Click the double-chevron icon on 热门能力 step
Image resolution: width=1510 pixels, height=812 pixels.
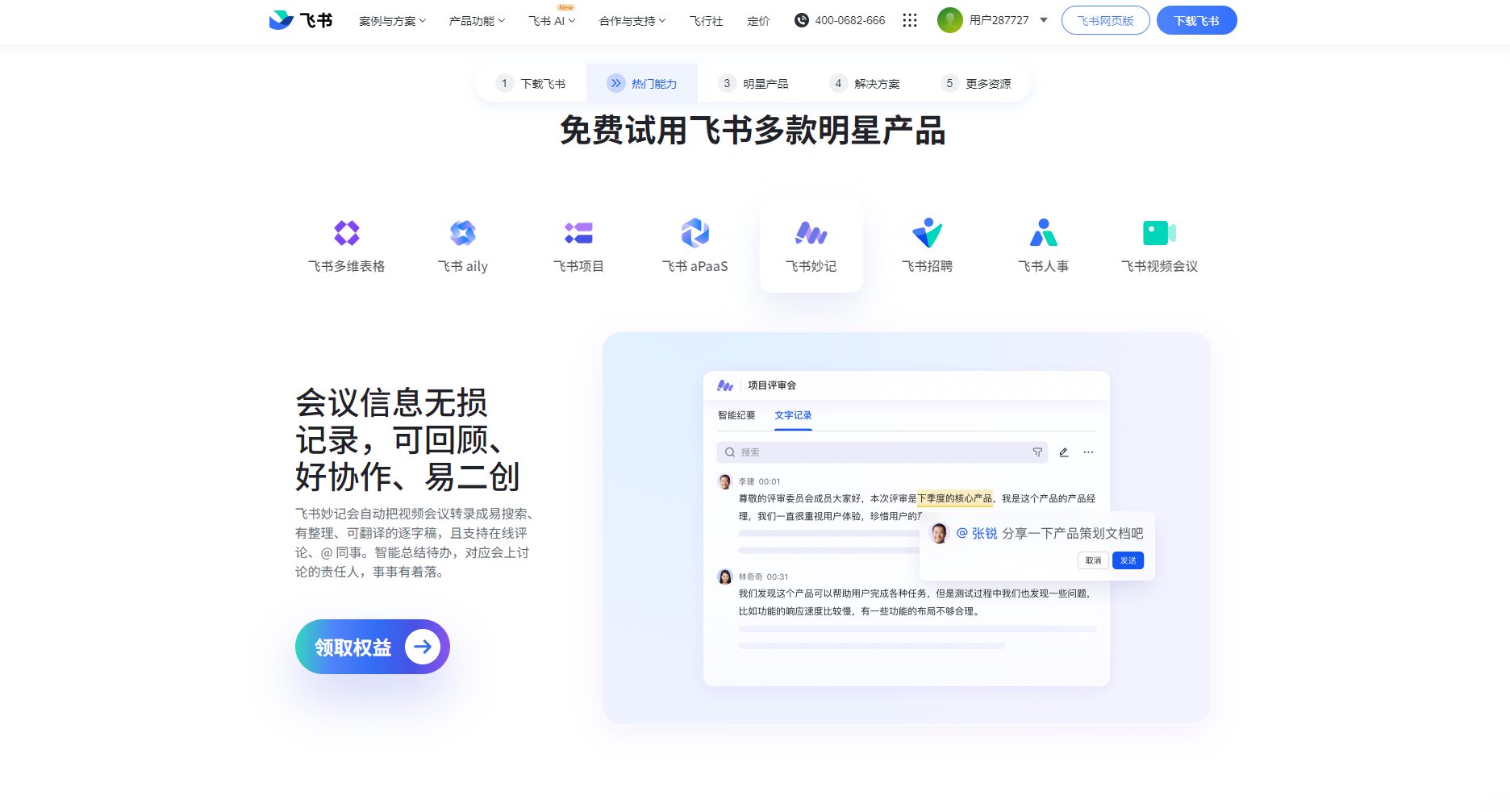[x=616, y=83]
